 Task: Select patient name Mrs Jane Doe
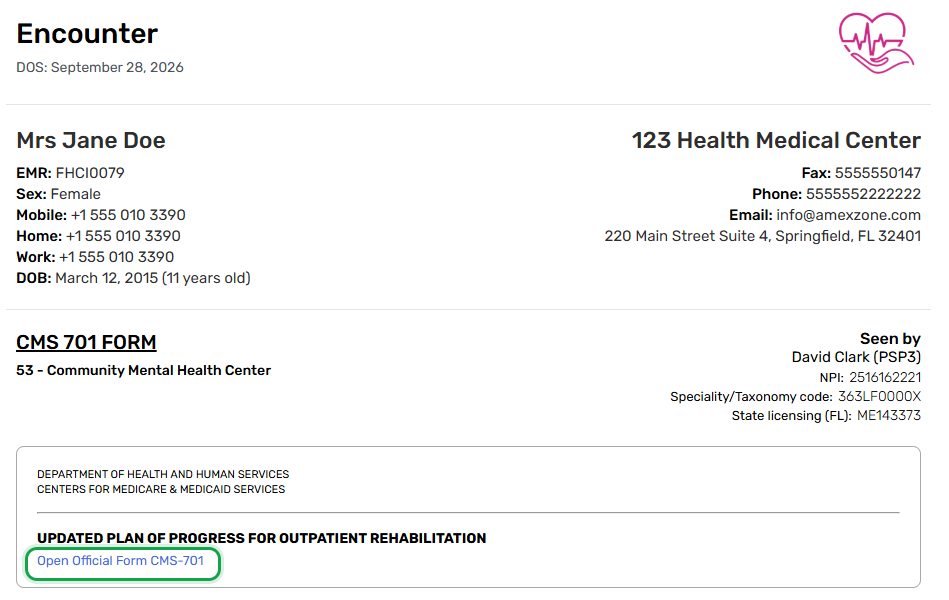[x=91, y=140]
